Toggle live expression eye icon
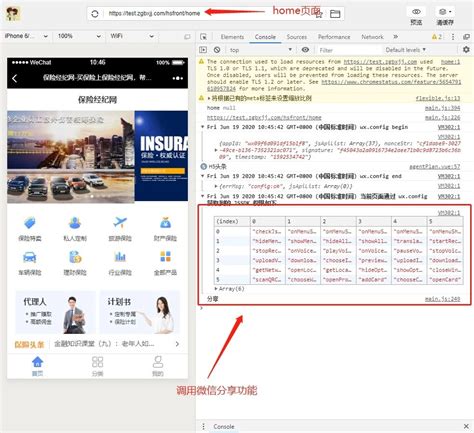474x433 pixels. [305, 50]
